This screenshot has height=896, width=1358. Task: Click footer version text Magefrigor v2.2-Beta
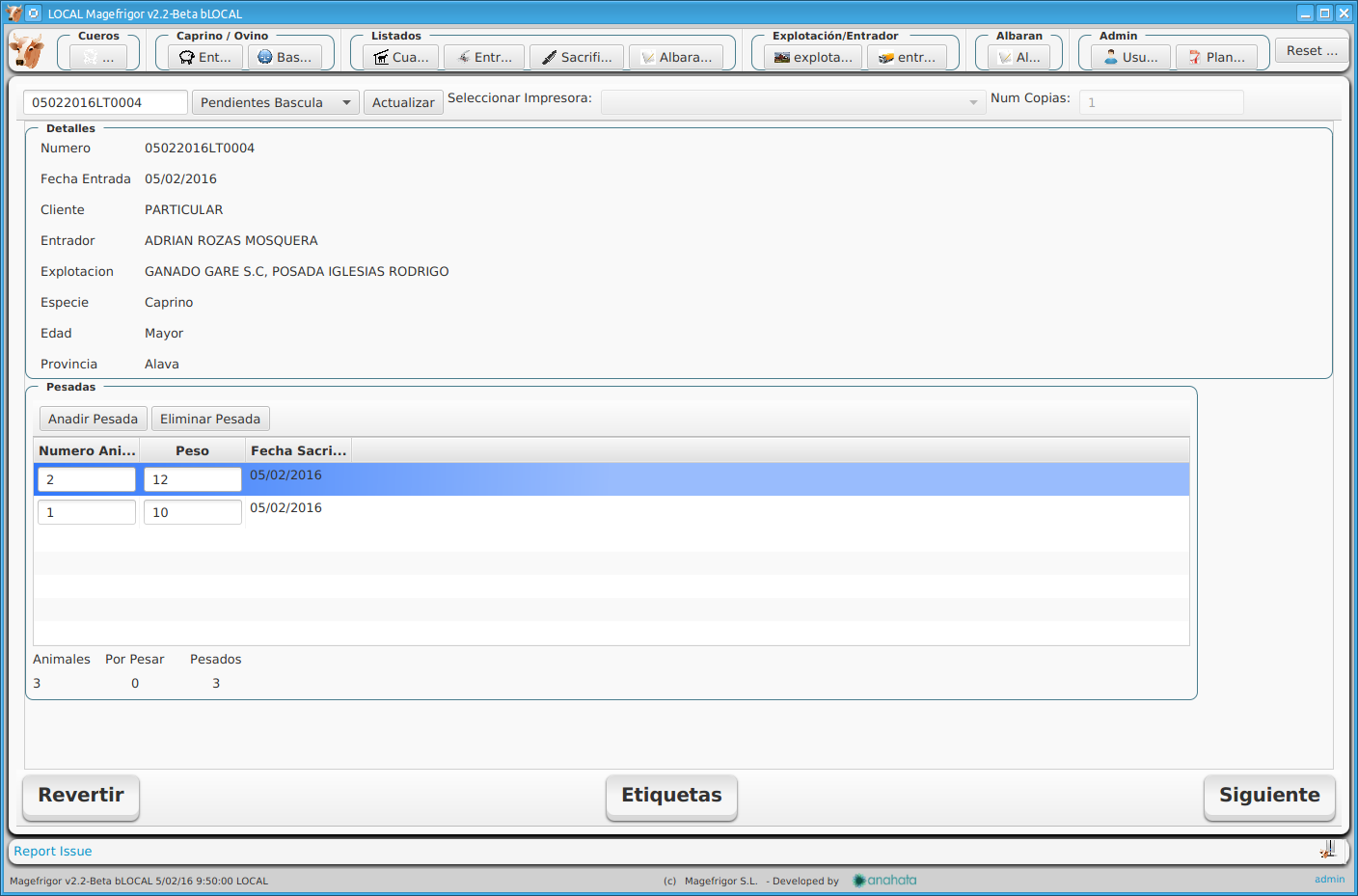139,881
